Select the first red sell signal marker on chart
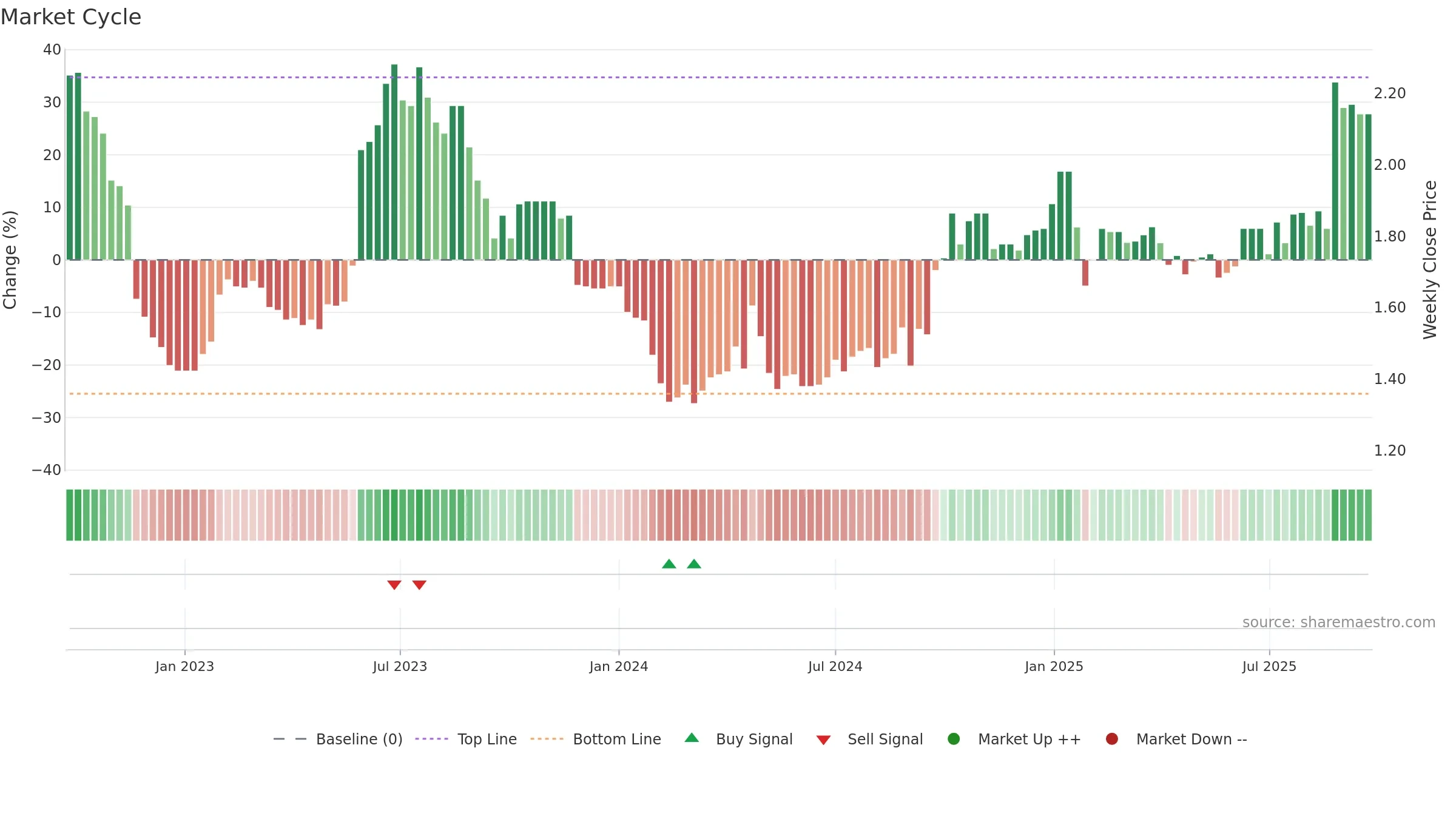This screenshot has width=1456, height=819. (x=394, y=585)
